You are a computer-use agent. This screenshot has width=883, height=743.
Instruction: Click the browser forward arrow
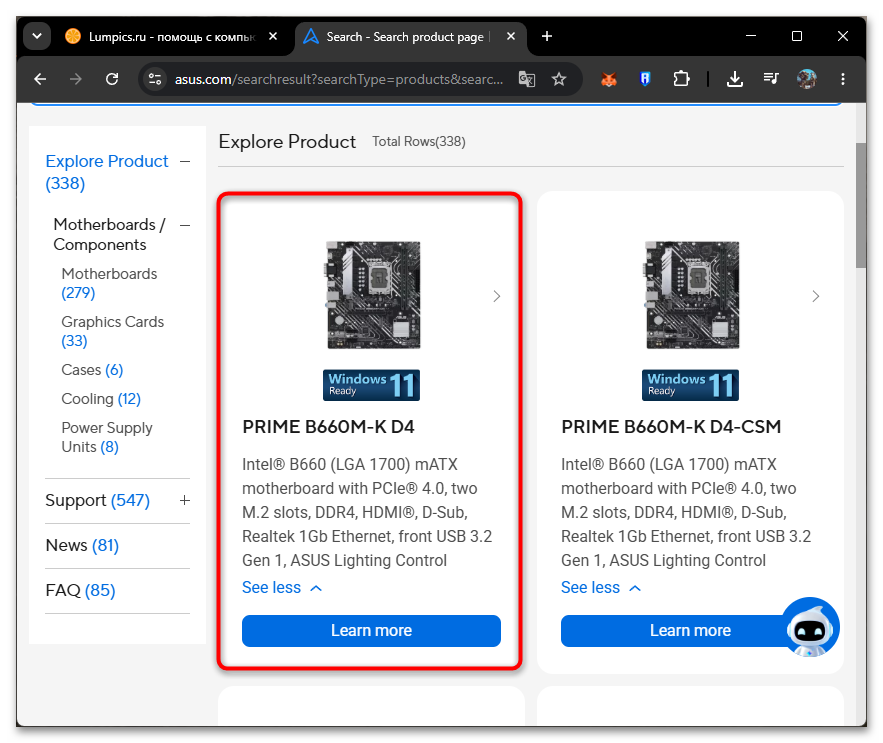pyautogui.click(x=75, y=79)
